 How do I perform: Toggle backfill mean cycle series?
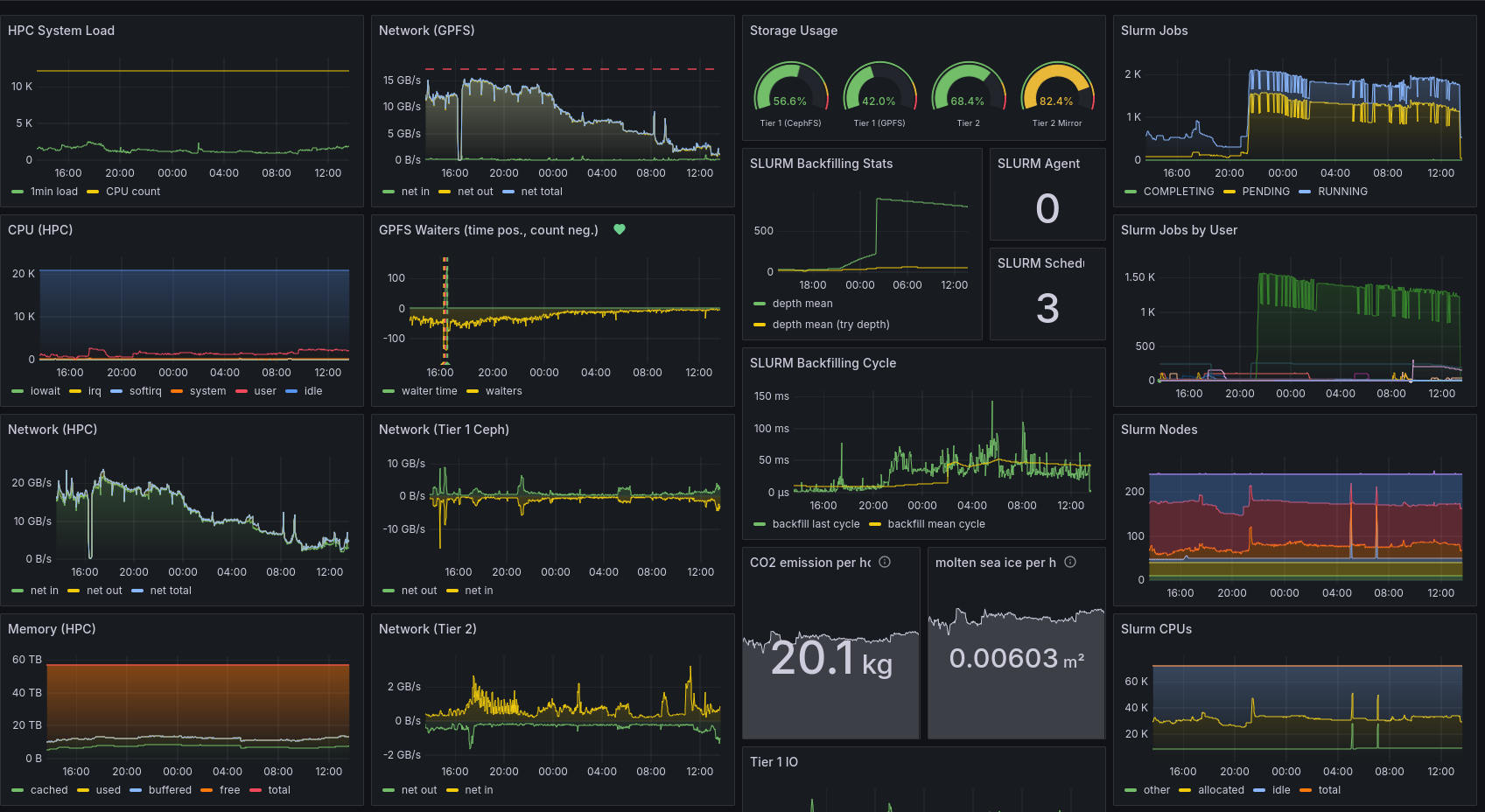coord(936,524)
